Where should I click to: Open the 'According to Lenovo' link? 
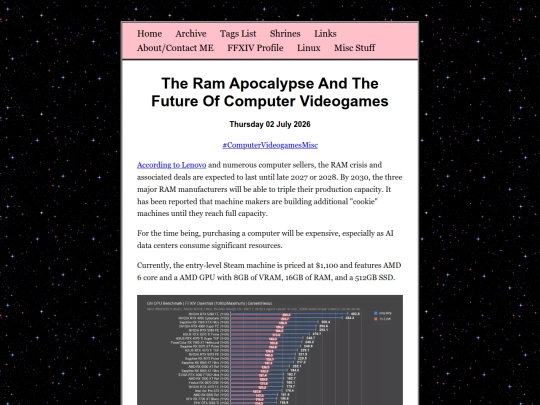click(172, 165)
